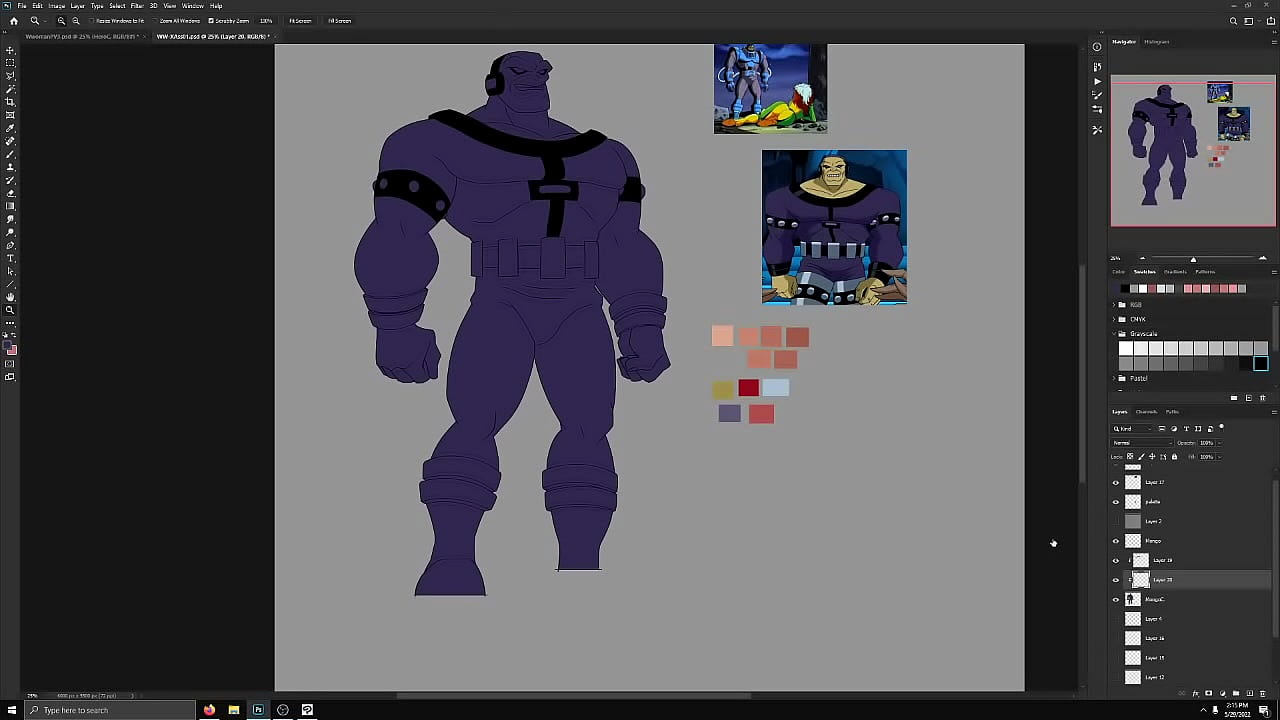Hide the MangoC layer visibility eye

pos(1115,599)
